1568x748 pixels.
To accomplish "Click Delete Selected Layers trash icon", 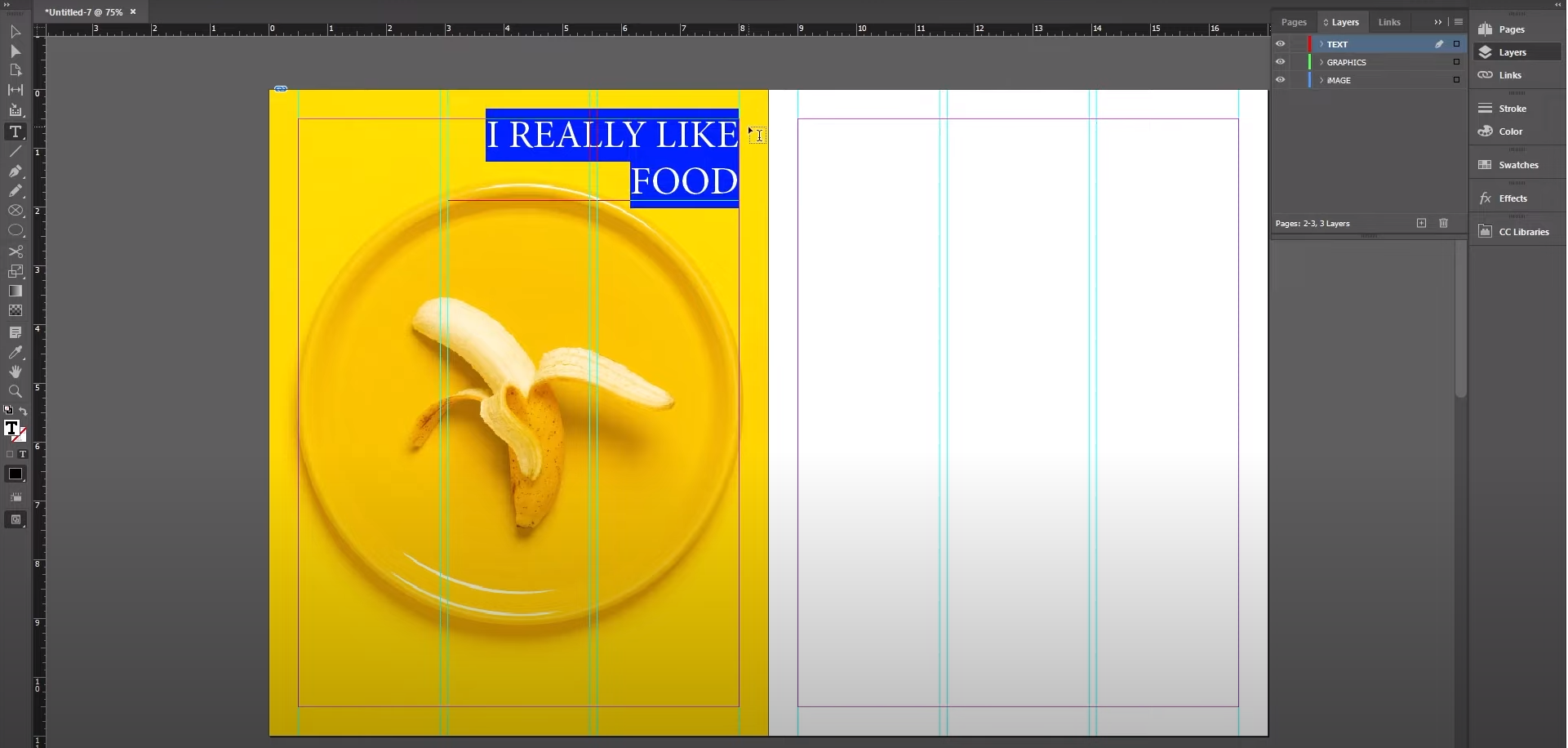I will (x=1443, y=223).
